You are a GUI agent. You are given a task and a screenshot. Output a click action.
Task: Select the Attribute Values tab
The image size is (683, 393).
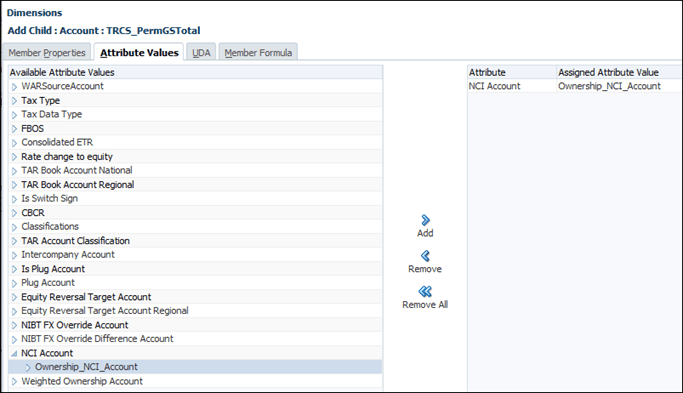(x=139, y=53)
